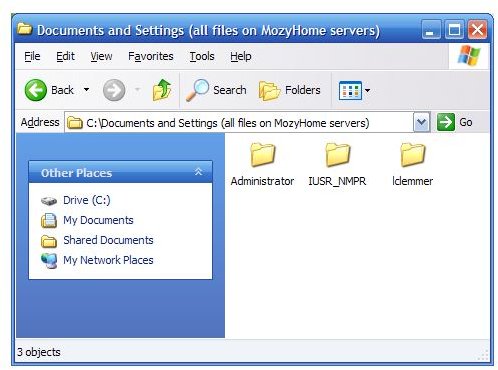Viewport: 498px width, 370px height.
Task: Open the Back history dropdown arrow
Action: click(86, 90)
